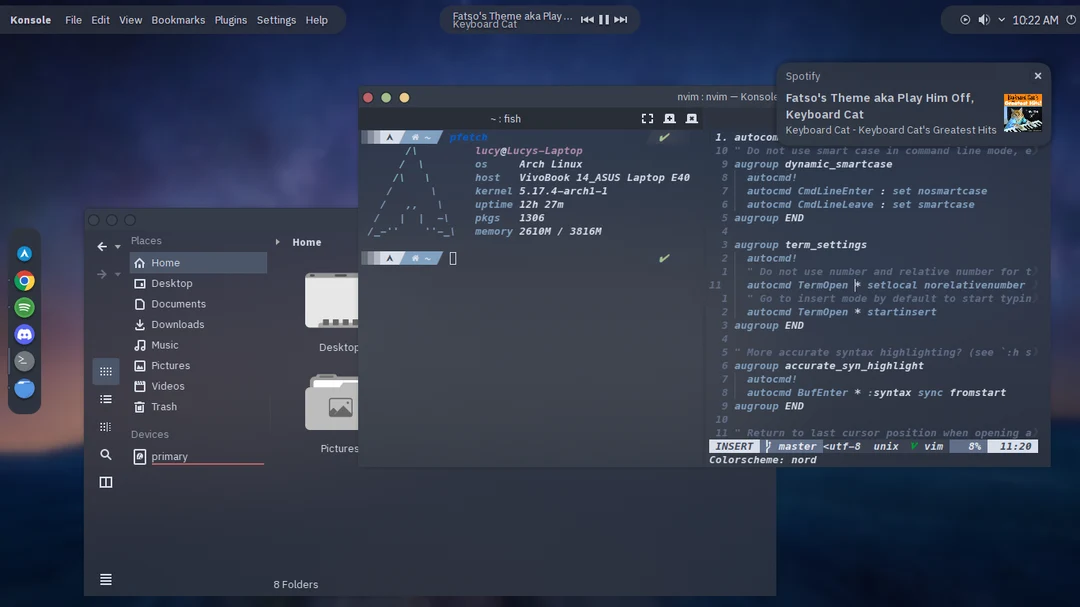1080x607 pixels.
Task: Click the back navigation arrow in Dolphin
Action: coord(103,246)
